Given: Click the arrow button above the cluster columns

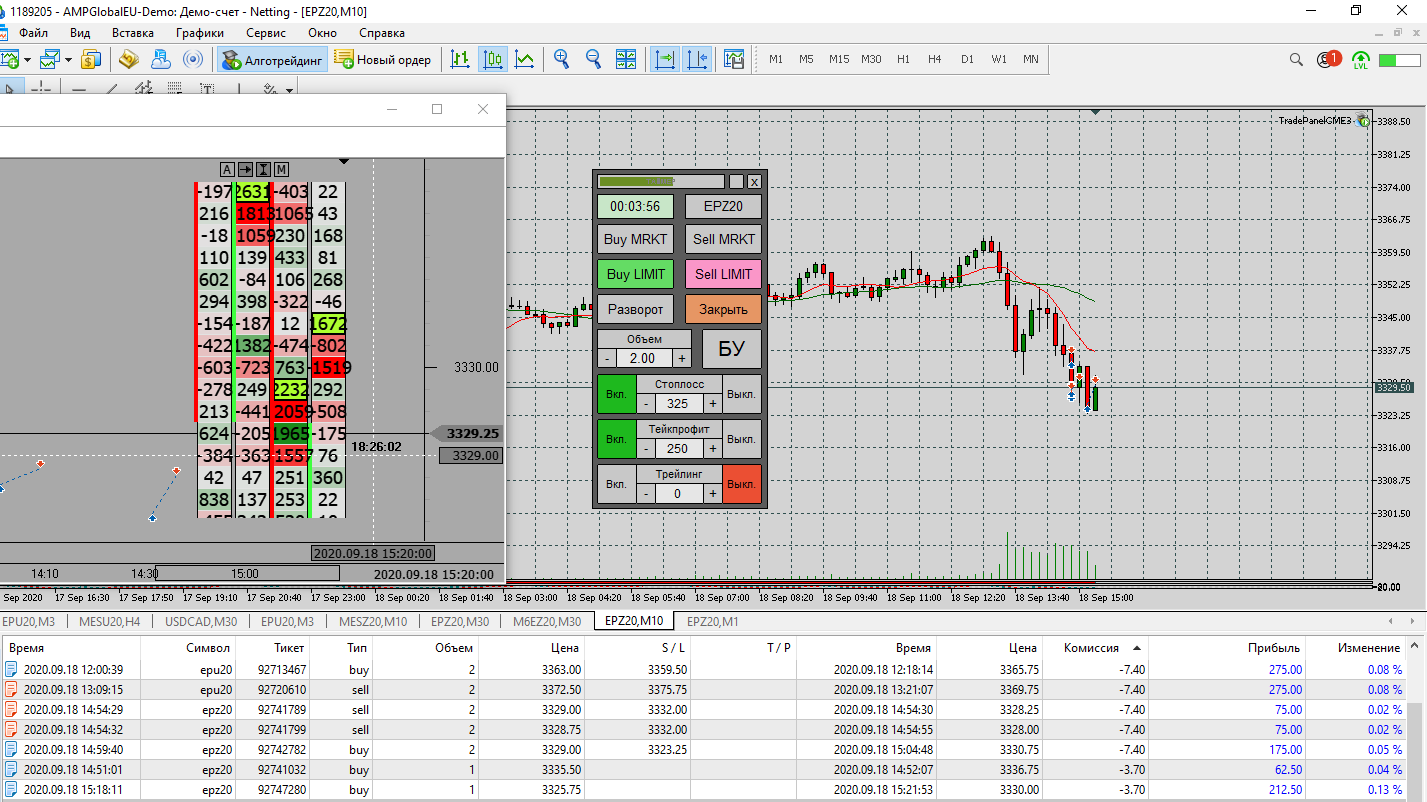Looking at the screenshot, I should [245, 169].
